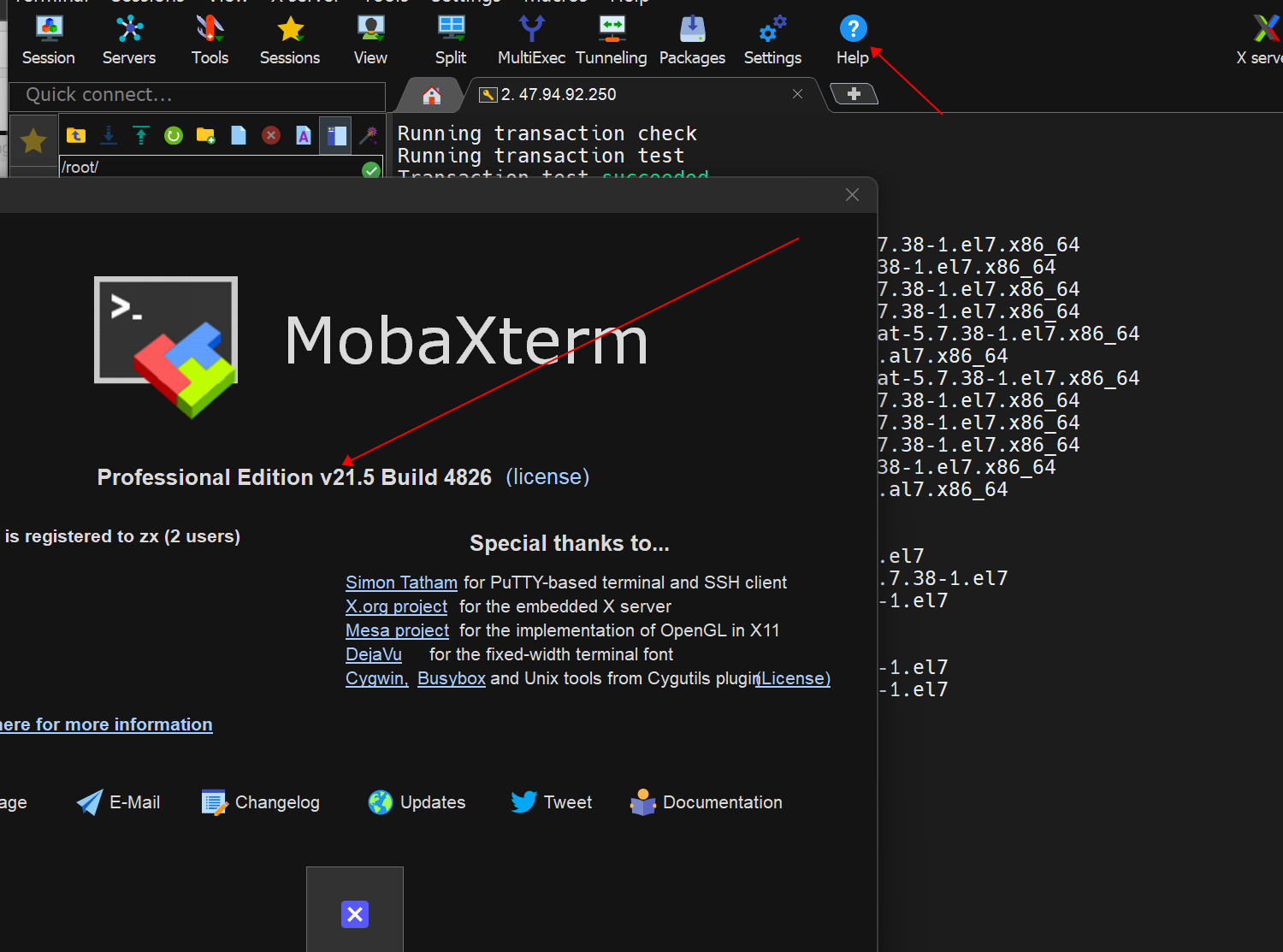Open the Busybox link
This screenshot has width=1283, height=952.
point(452,678)
